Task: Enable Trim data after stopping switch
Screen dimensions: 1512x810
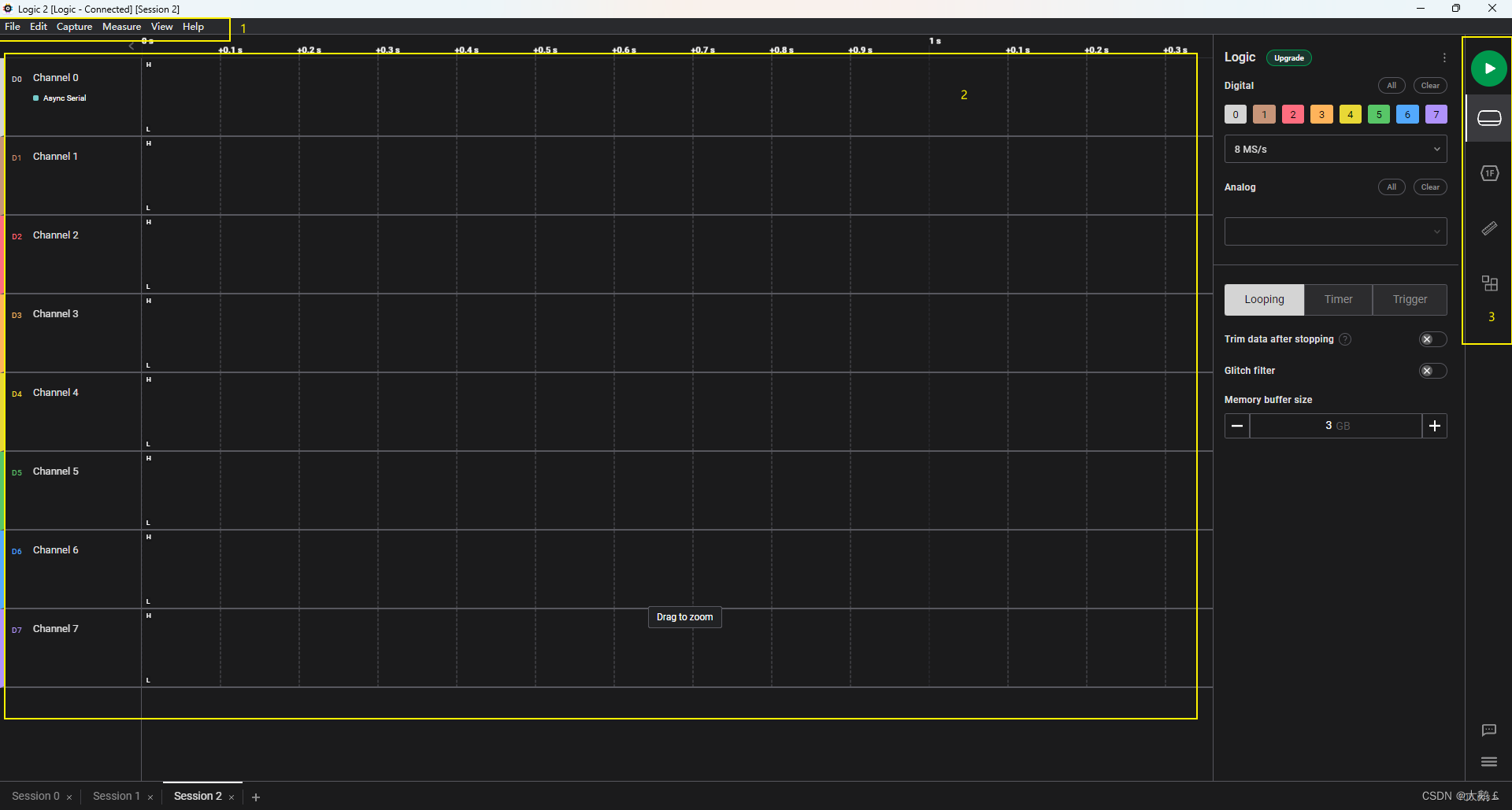Action: (1432, 339)
